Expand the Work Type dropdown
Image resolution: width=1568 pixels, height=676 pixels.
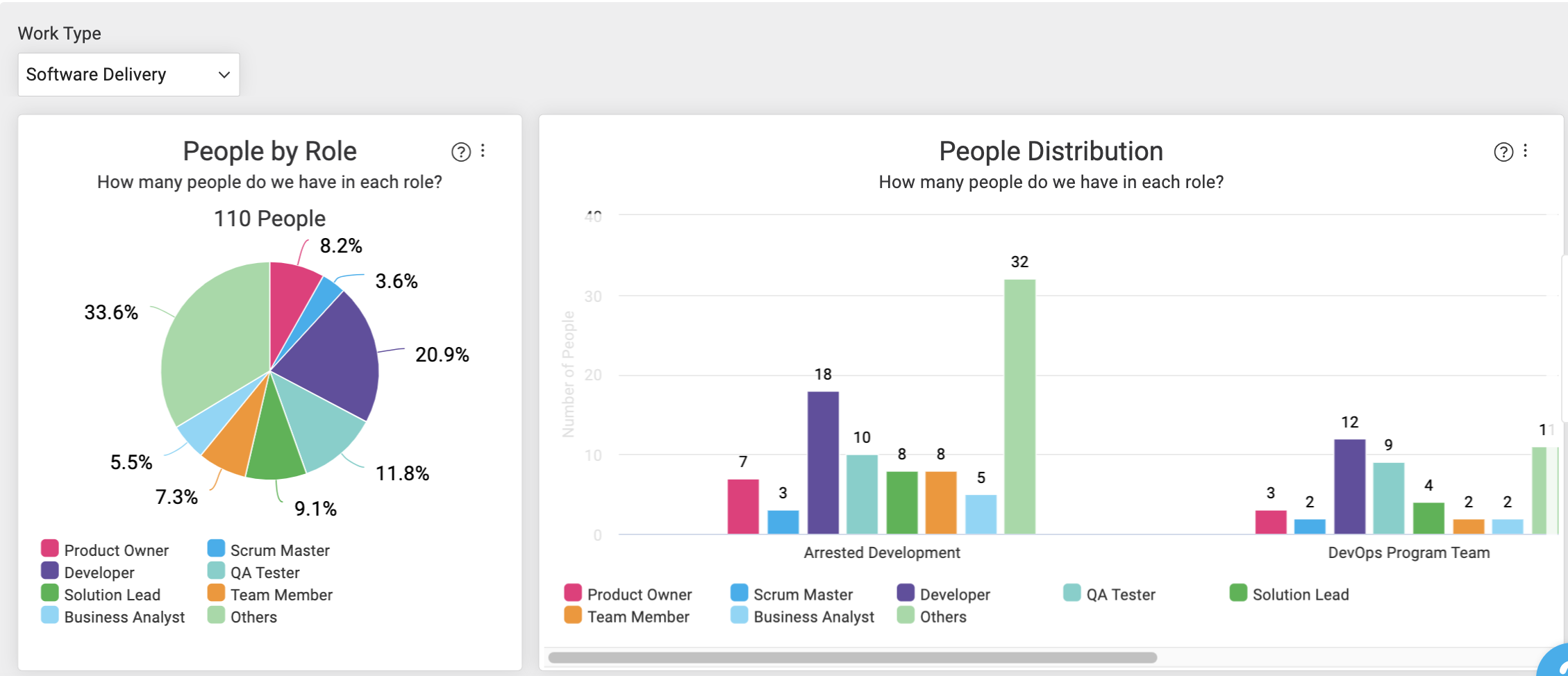(128, 74)
